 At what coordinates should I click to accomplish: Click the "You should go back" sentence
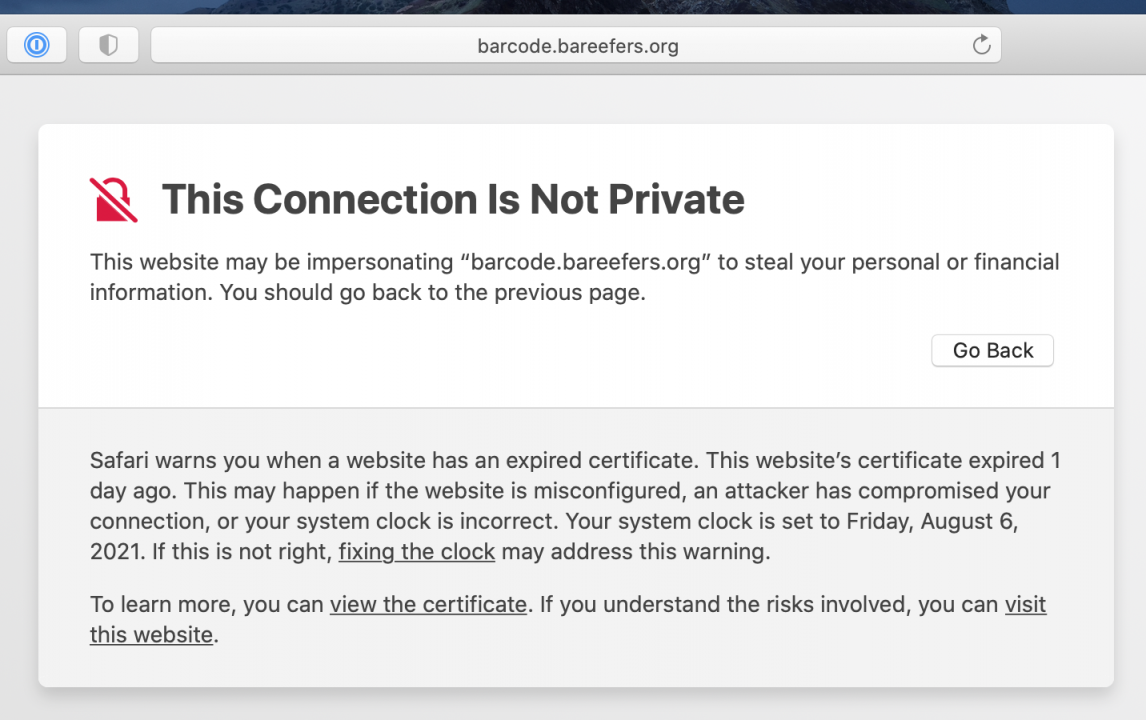tap(432, 293)
